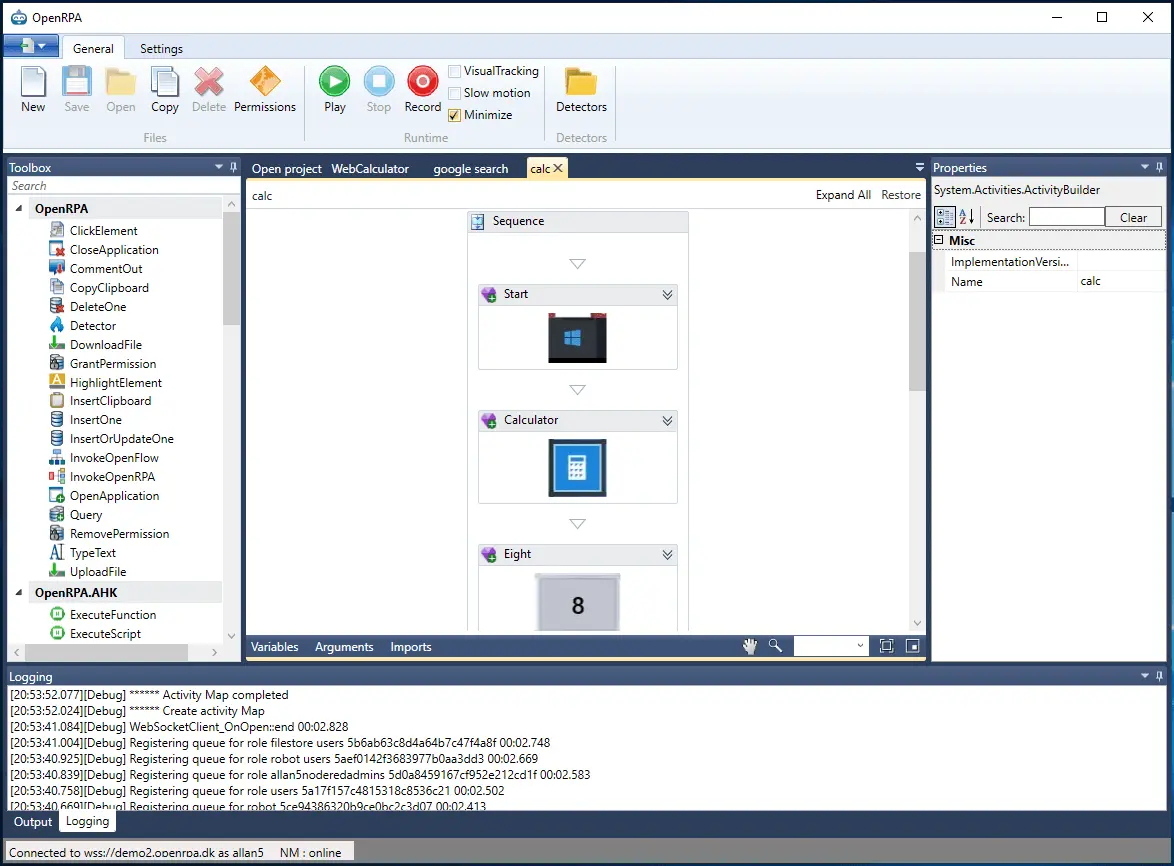Viewport: 1174px width, 866px height.
Task: Pick the CloseApplication toolbox activity
Action: tap(114, 250)
